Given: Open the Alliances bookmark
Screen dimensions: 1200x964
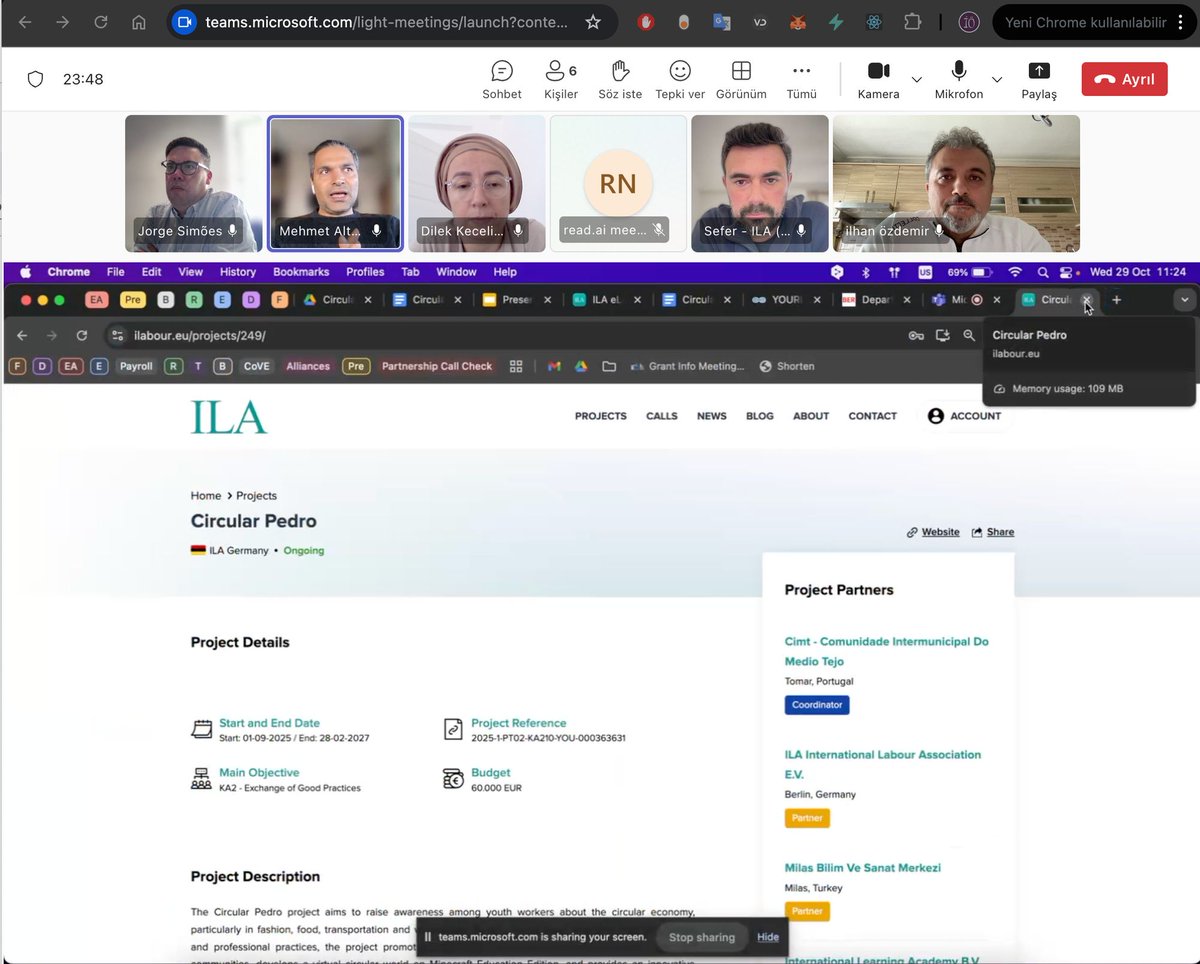Looking at the screenshot, I should (308, 366).
